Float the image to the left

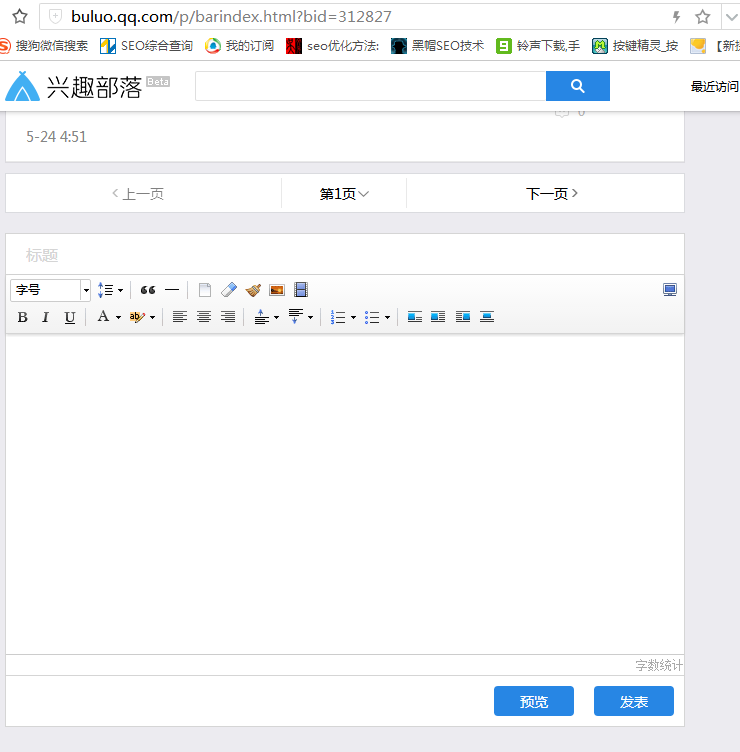coord(438,317)
